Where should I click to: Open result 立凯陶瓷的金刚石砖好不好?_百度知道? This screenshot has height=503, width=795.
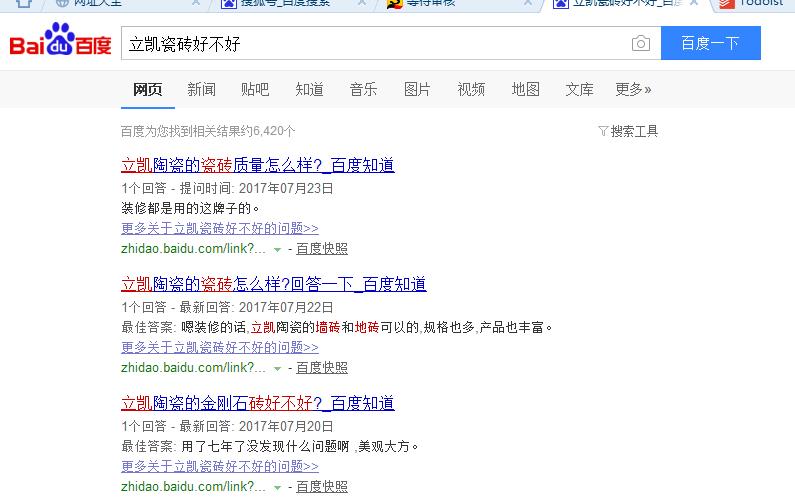pyautogui.click(x=258, y=403)
